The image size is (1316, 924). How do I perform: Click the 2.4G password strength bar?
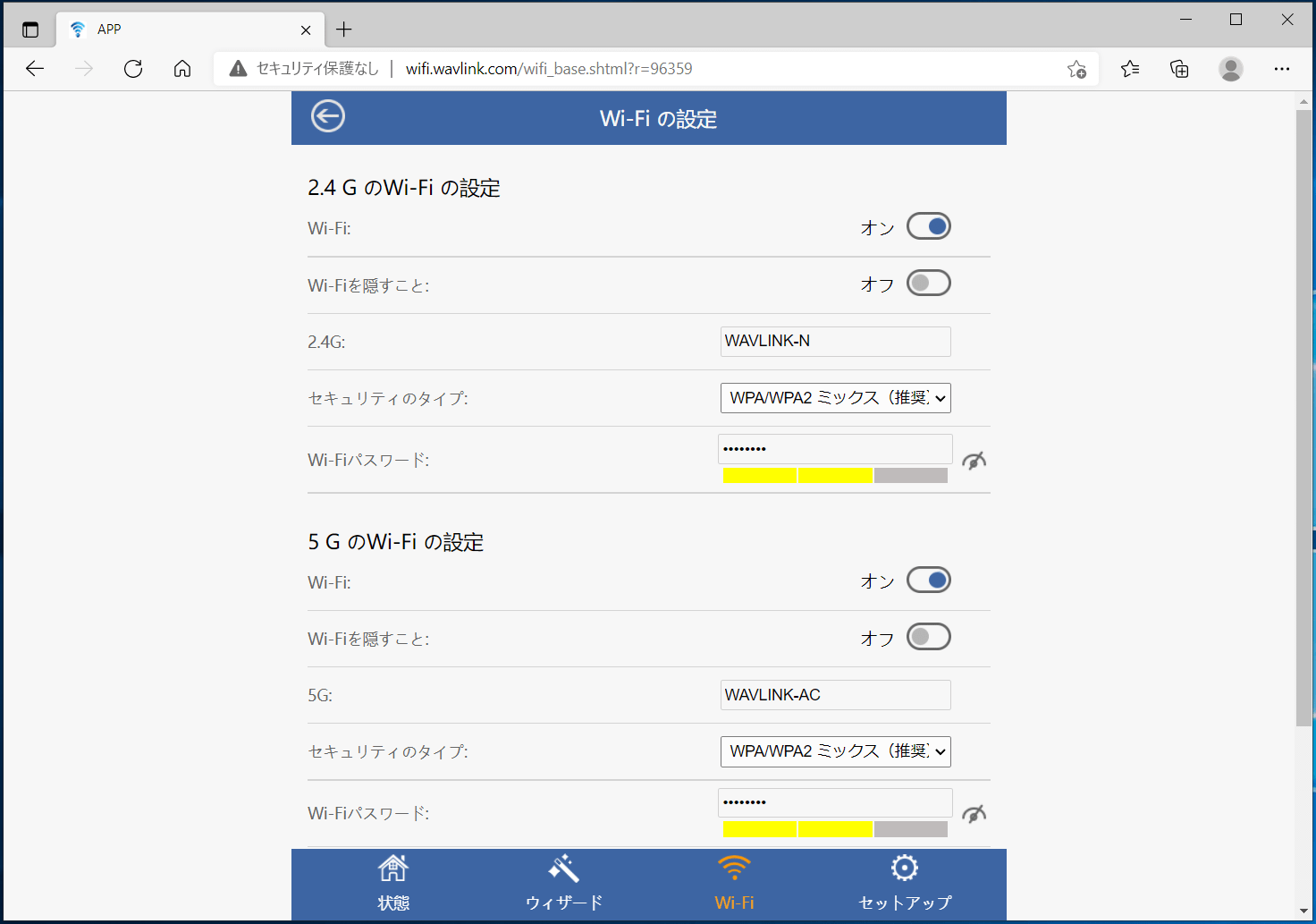click(x=835, y=476)
